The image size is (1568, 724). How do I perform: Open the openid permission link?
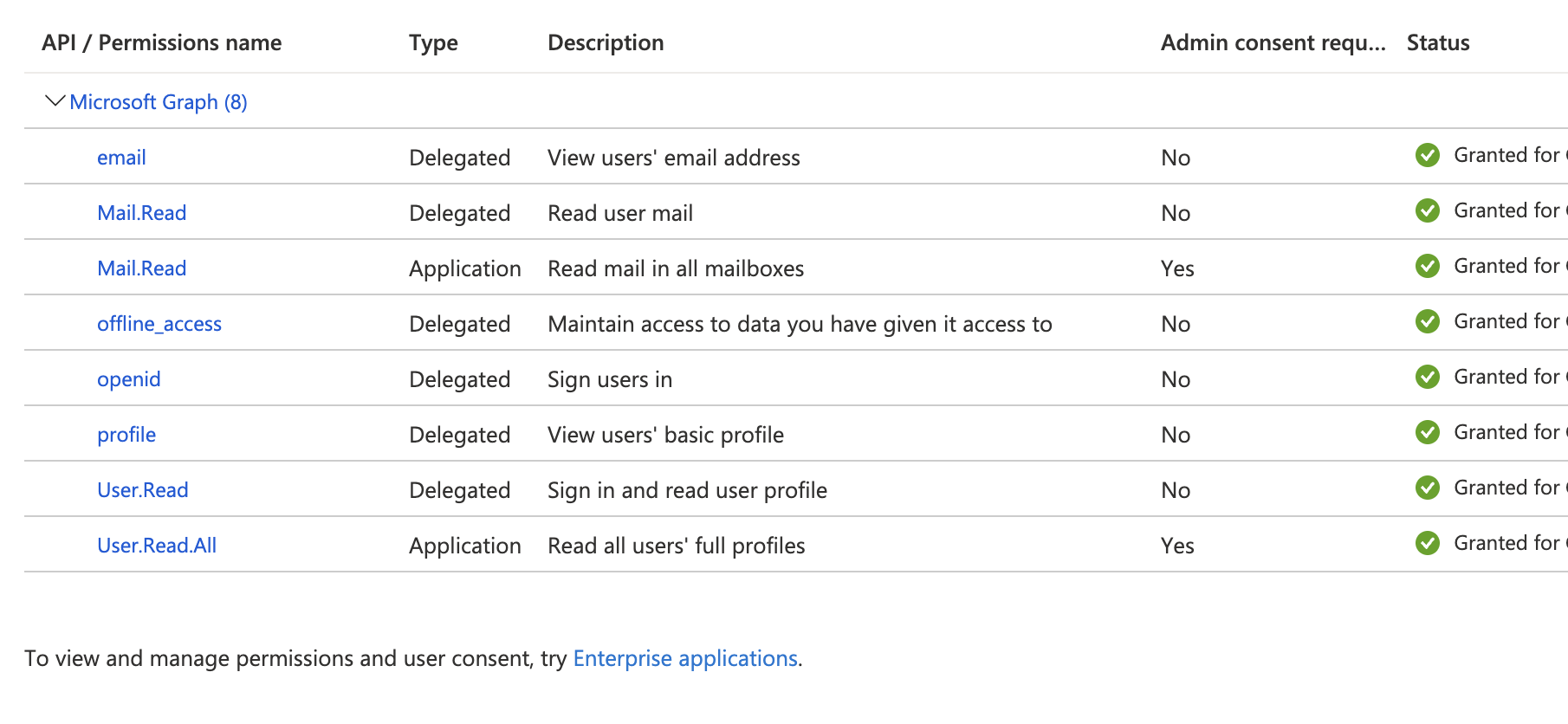click(x=129, y=379)
